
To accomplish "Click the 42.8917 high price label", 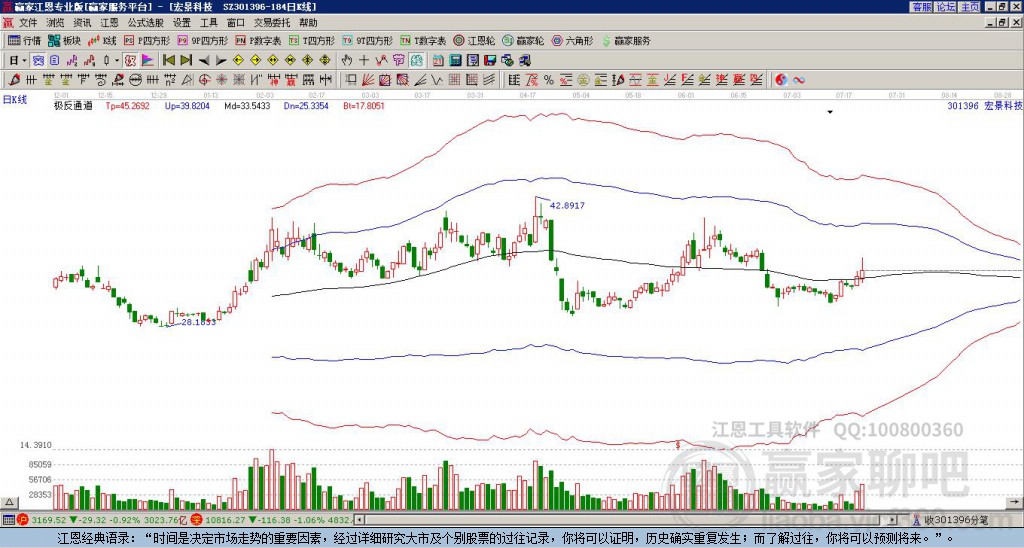I will (567, 205).
